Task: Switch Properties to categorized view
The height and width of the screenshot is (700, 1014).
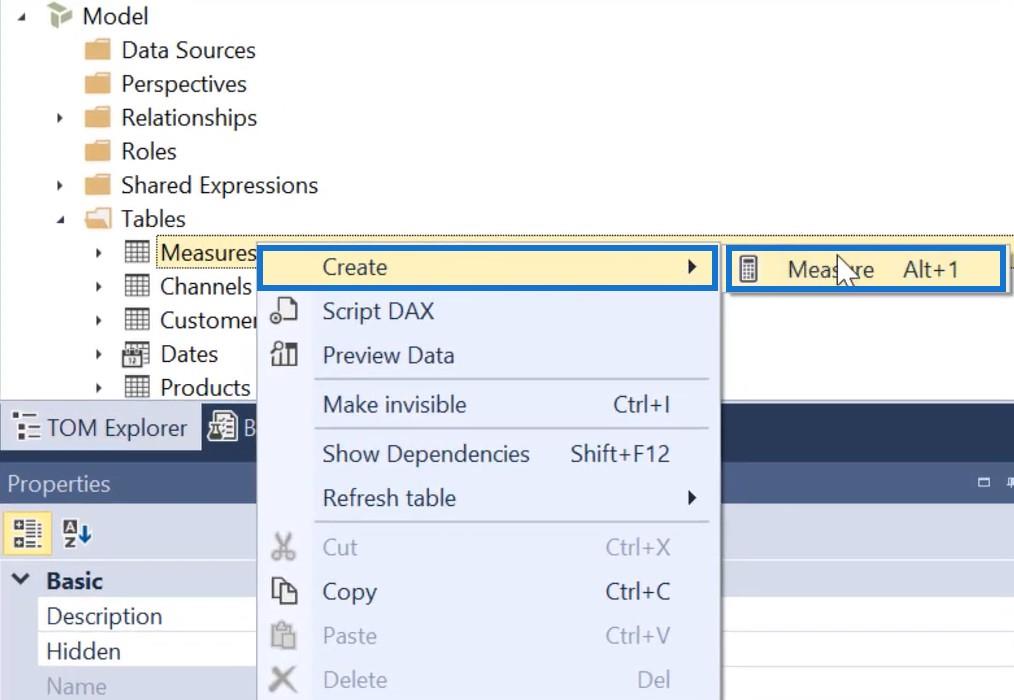Action: [27, 534]
